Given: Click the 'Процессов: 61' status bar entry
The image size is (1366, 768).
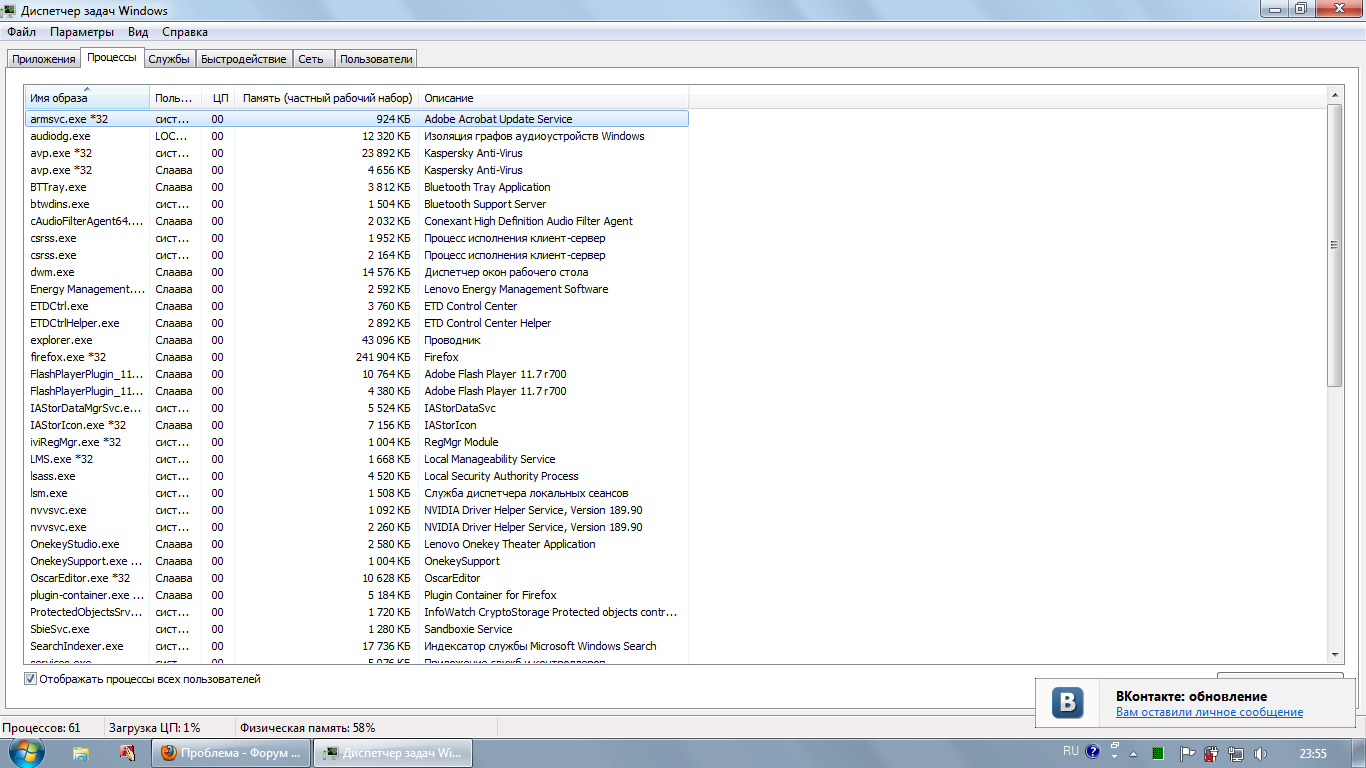Looking at the screenshot, I should click(41, 728).
